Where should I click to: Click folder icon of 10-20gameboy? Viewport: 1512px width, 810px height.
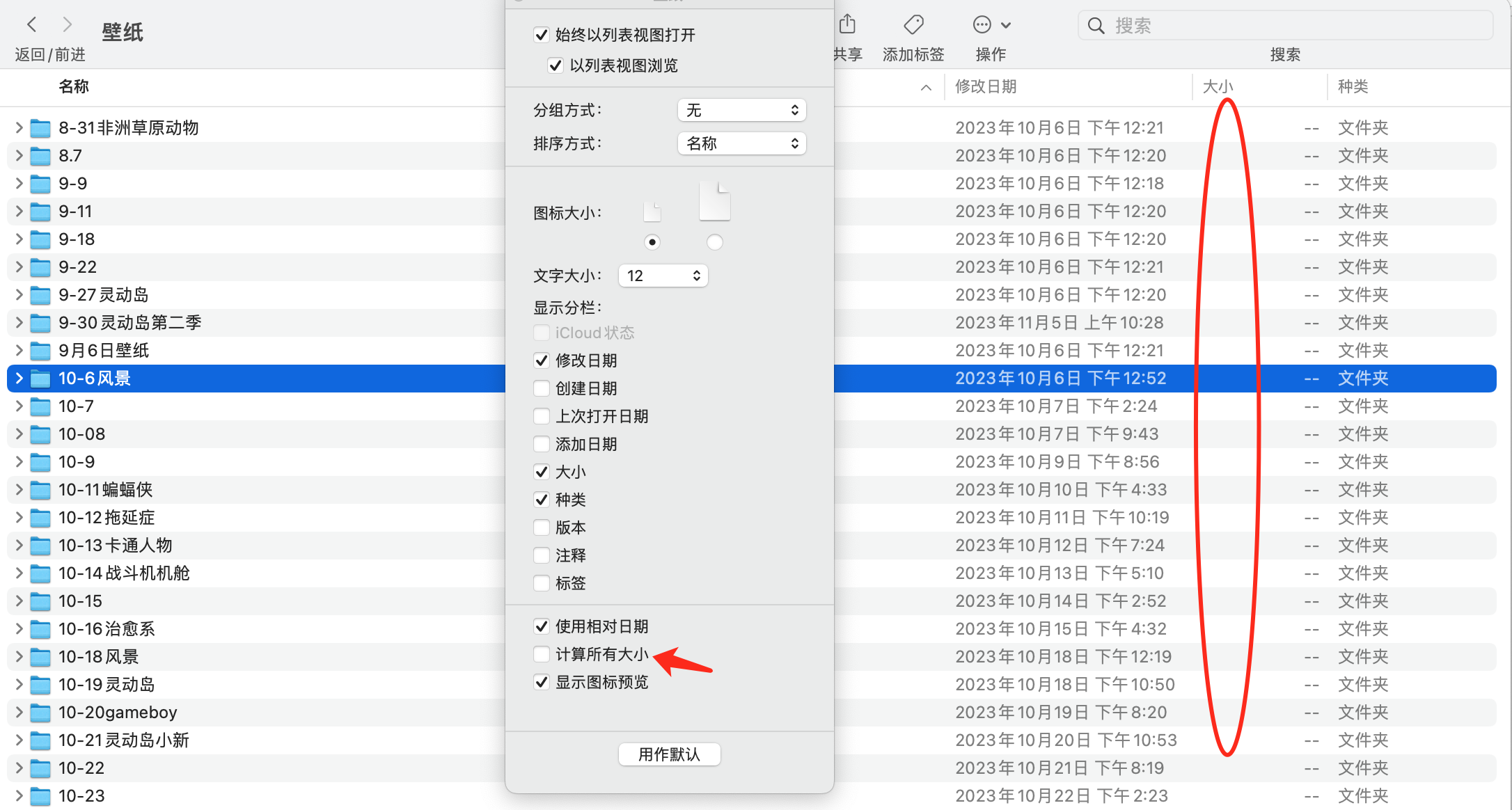(x=40, y=713)
